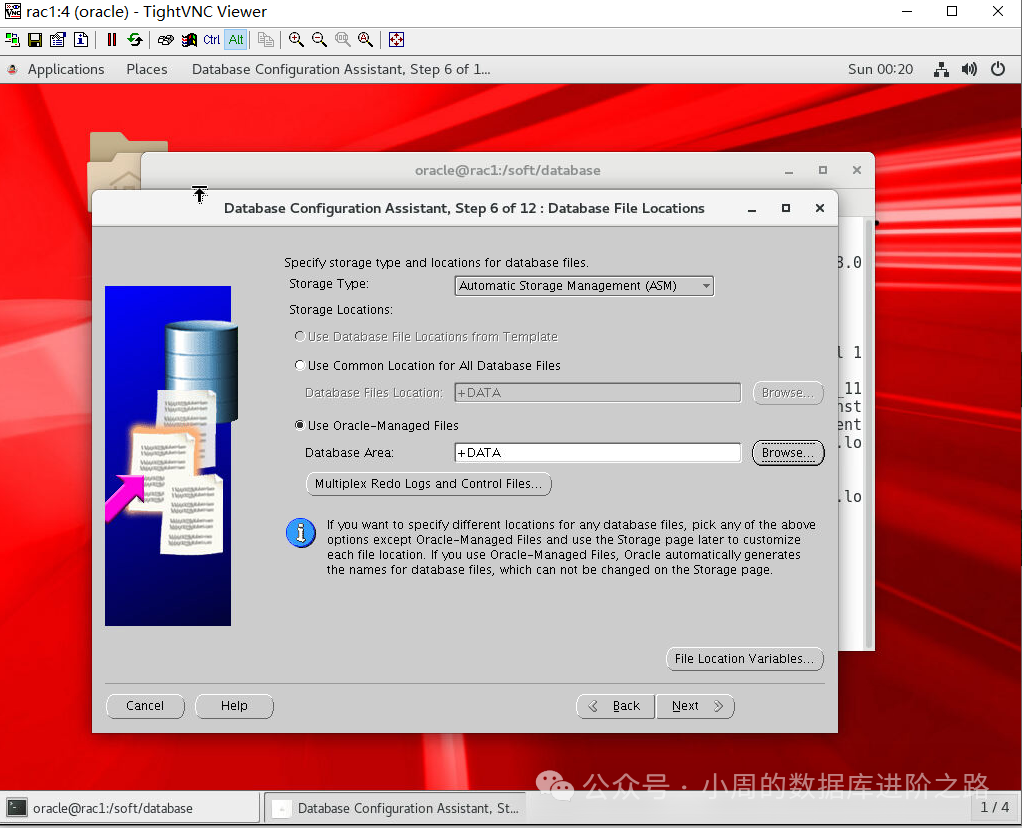Select Use Oracle-Managed Files option
The height and width of the screenshot is (828, 1022).
coord(377,426)
